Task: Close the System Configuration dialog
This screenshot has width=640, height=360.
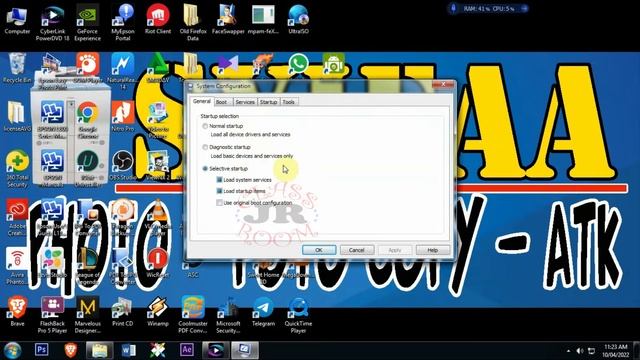Action: [443, 84]
